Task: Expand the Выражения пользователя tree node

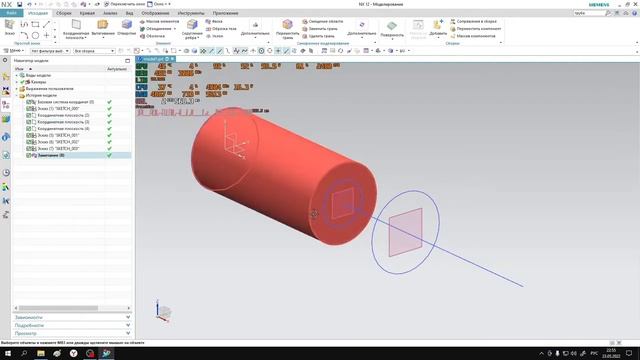Action: (x=17, y=89)
